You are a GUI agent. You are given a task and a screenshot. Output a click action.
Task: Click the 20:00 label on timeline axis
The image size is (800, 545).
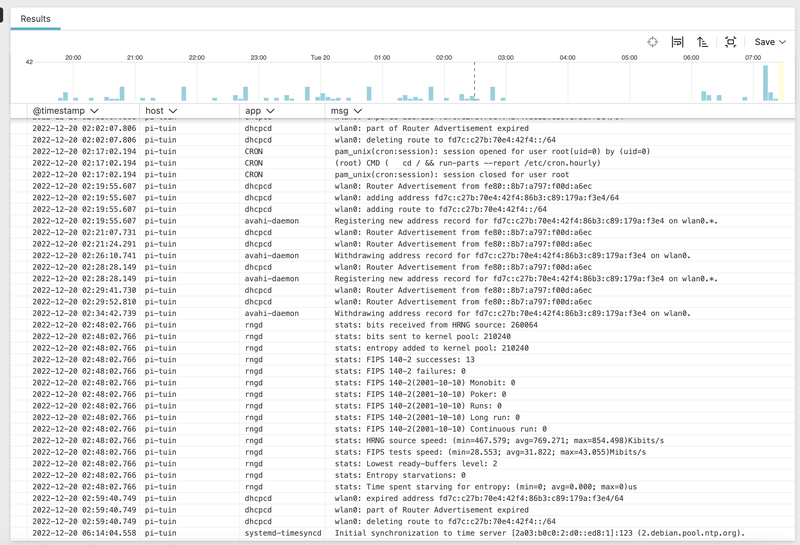click(x=73, y=58)
